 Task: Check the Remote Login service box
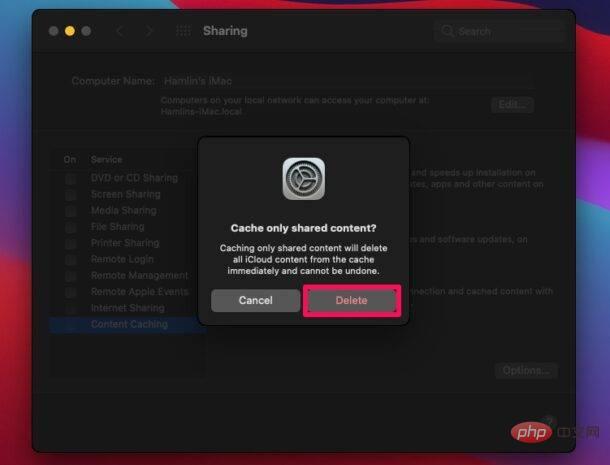point(70,259)
